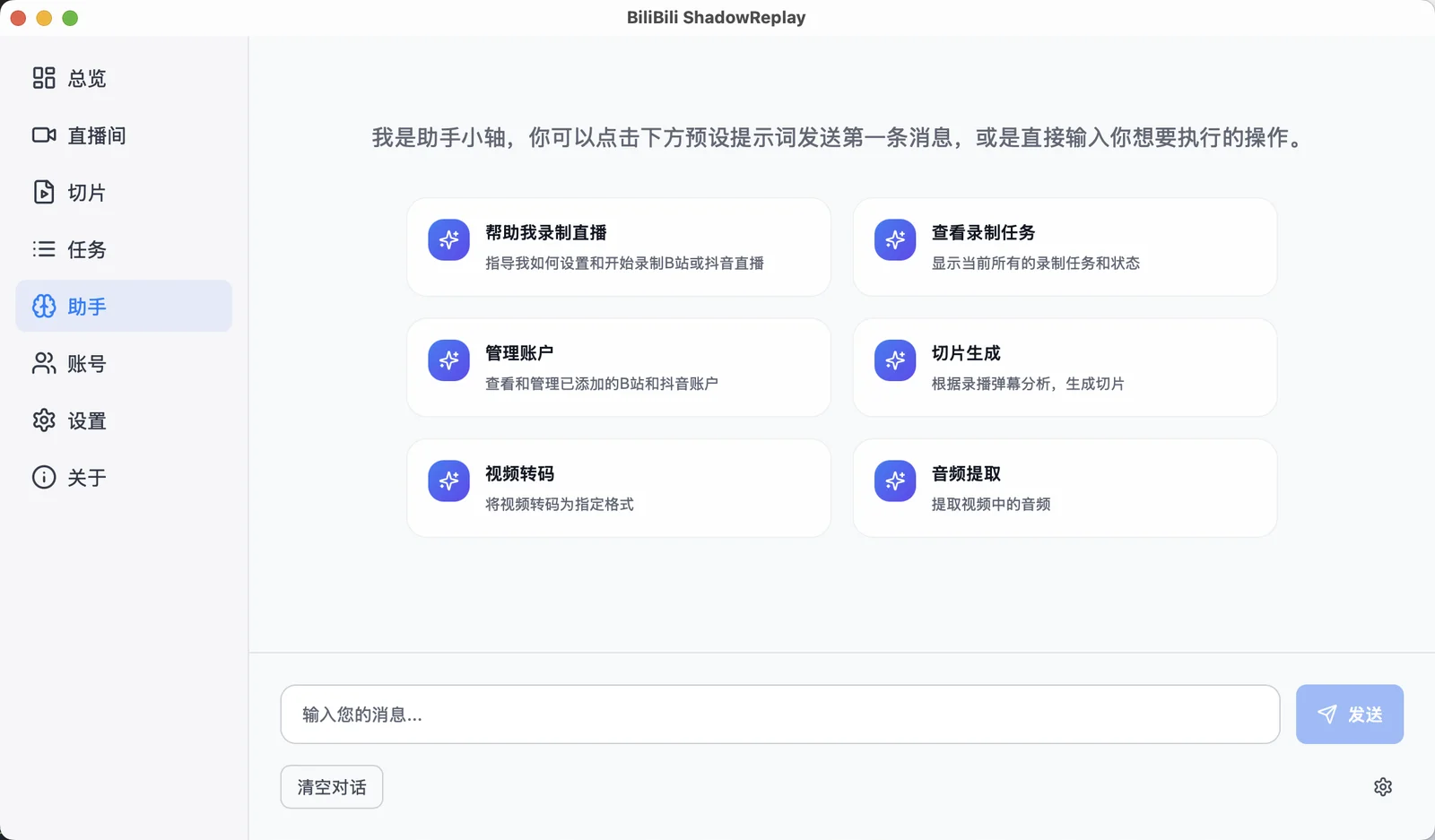This screenshot has width=1435, height=840.
Task: Go to the 总览 sidebar label
Action: coord(87,79)
